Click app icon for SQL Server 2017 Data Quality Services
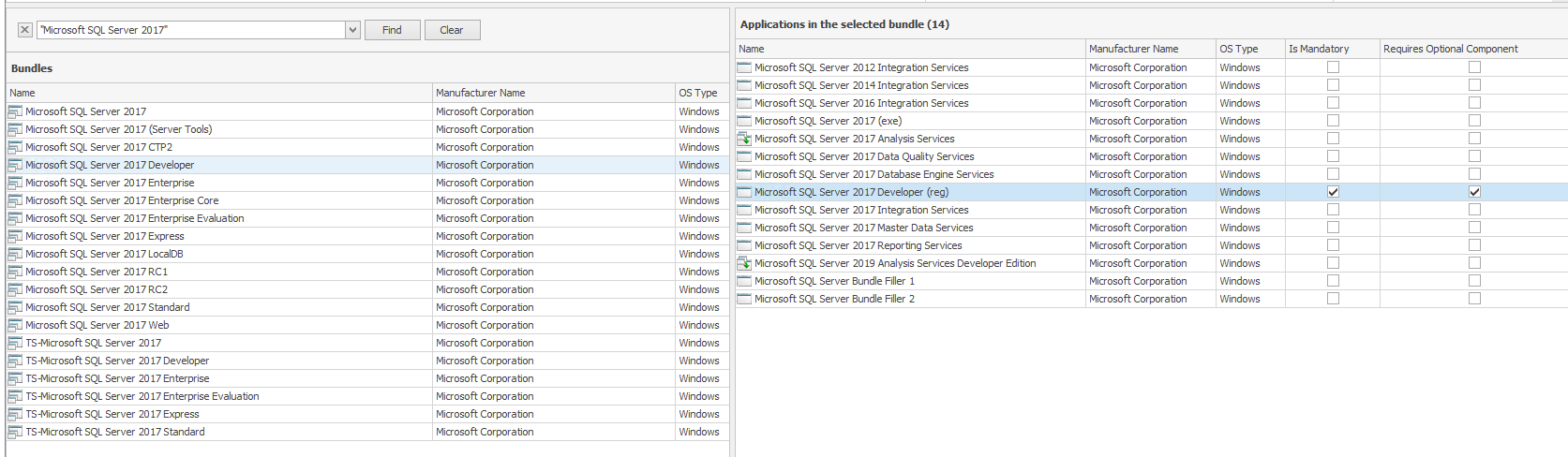1568x457 pixels. pyautogui.click(x=744, y=156)
